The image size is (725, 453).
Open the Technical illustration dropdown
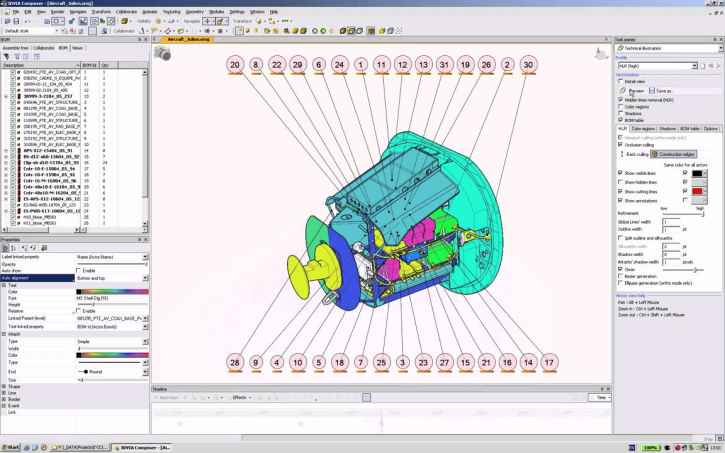[x=664, y=48]
